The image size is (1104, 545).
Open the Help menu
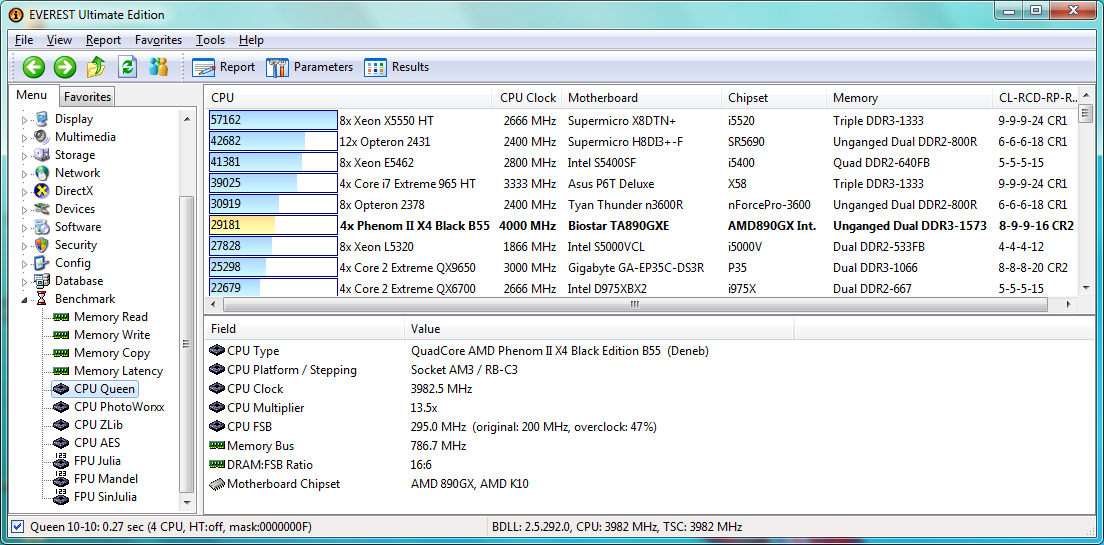[x=251, y=40]
